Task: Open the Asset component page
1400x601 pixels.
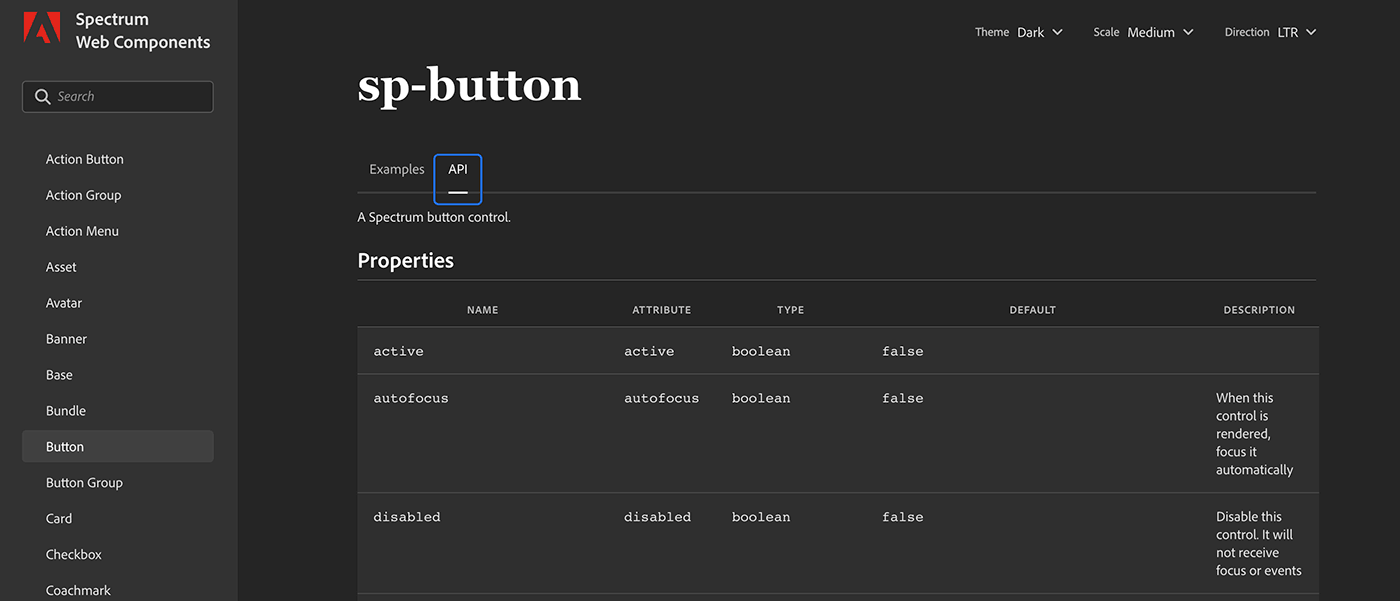Action: pos(61,267)
